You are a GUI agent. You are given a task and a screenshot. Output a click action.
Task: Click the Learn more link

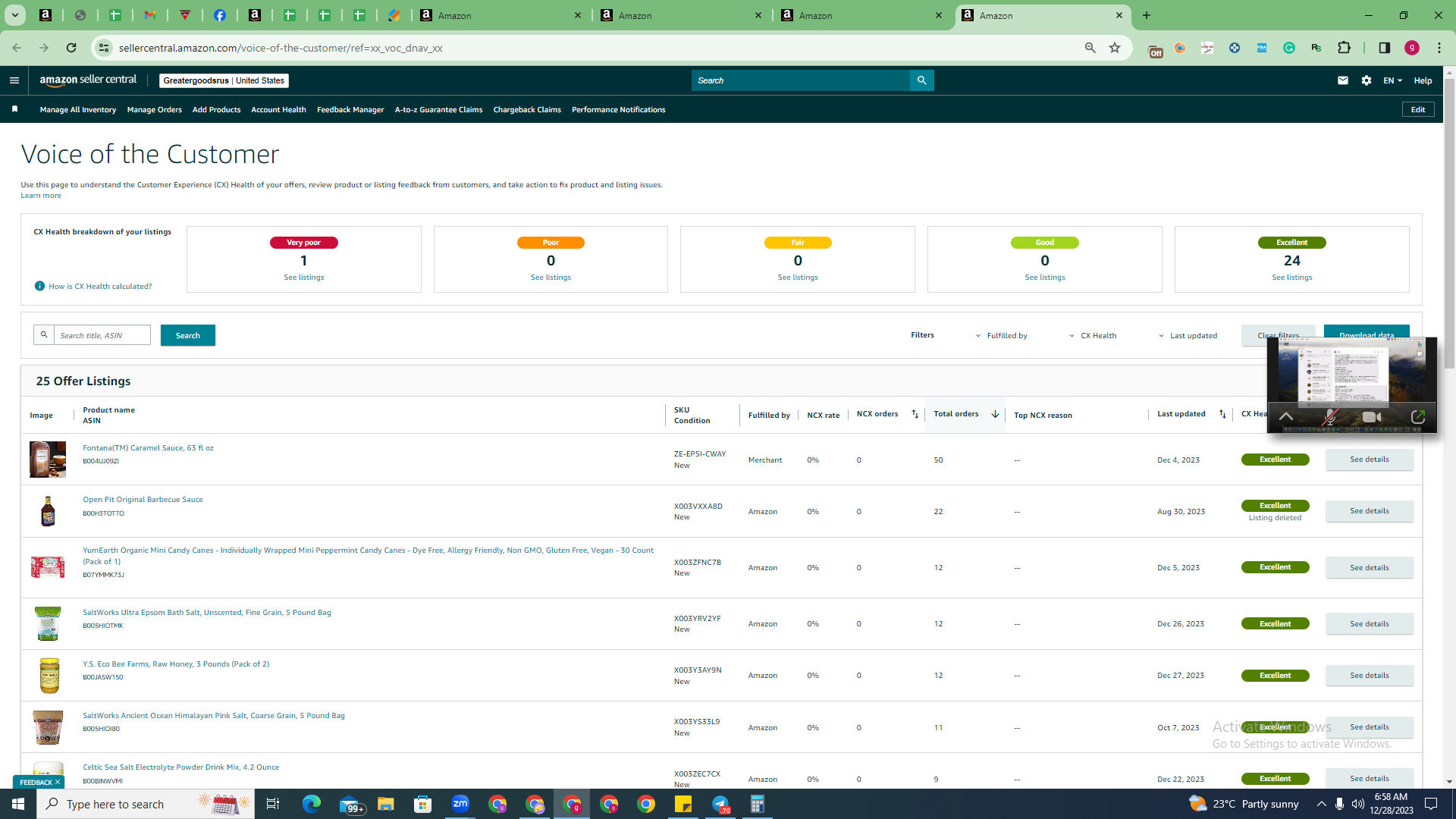(41, 196)
